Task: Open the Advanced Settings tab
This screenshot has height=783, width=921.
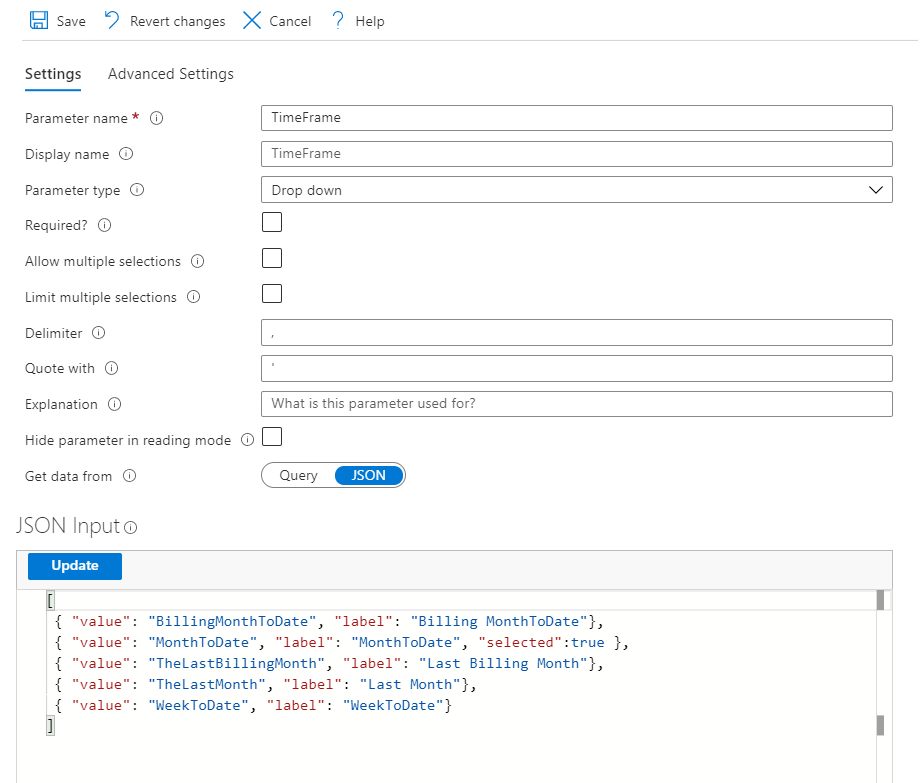Action: (171, 74)
